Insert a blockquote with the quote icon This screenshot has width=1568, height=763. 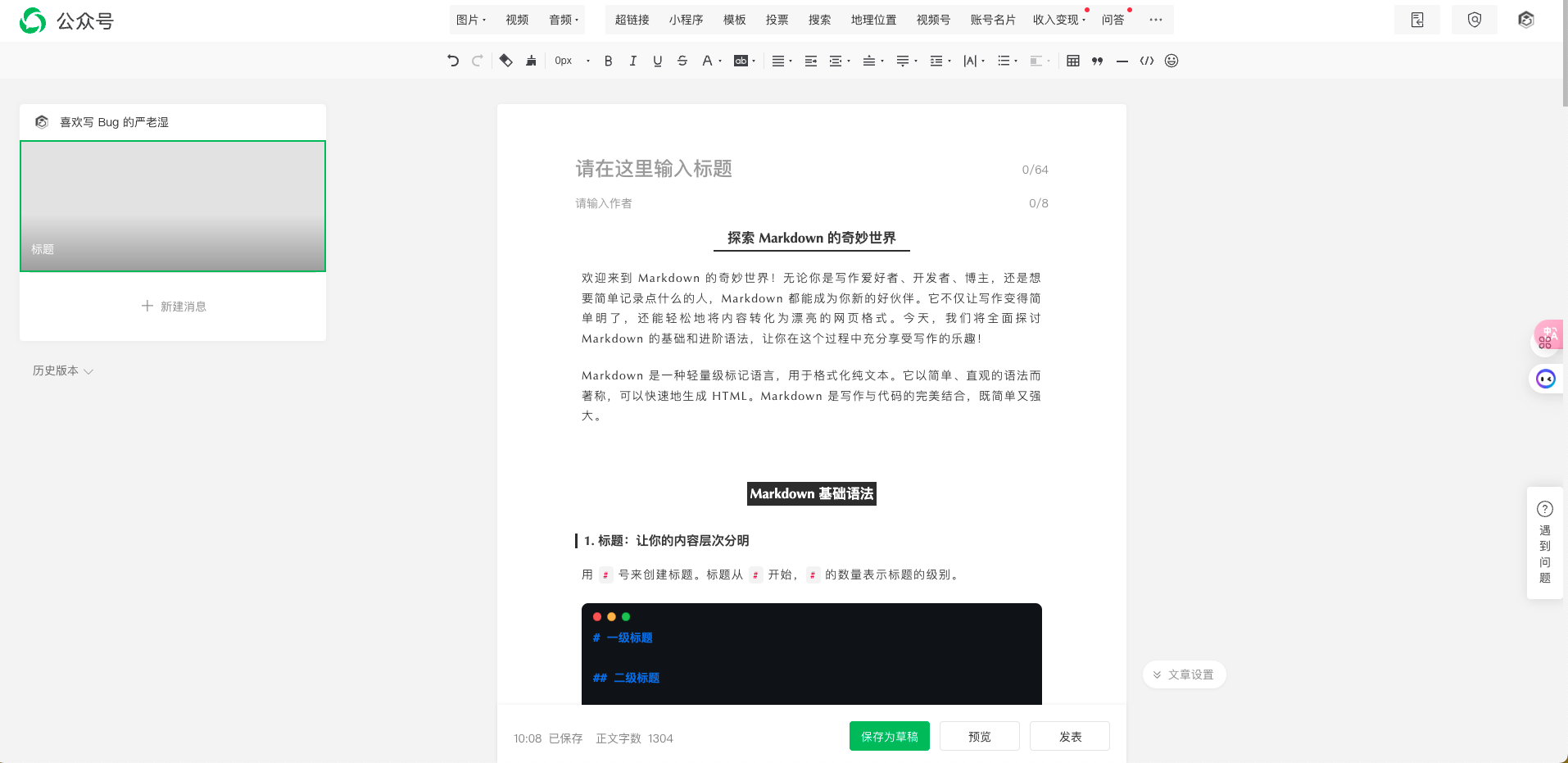1098,61
